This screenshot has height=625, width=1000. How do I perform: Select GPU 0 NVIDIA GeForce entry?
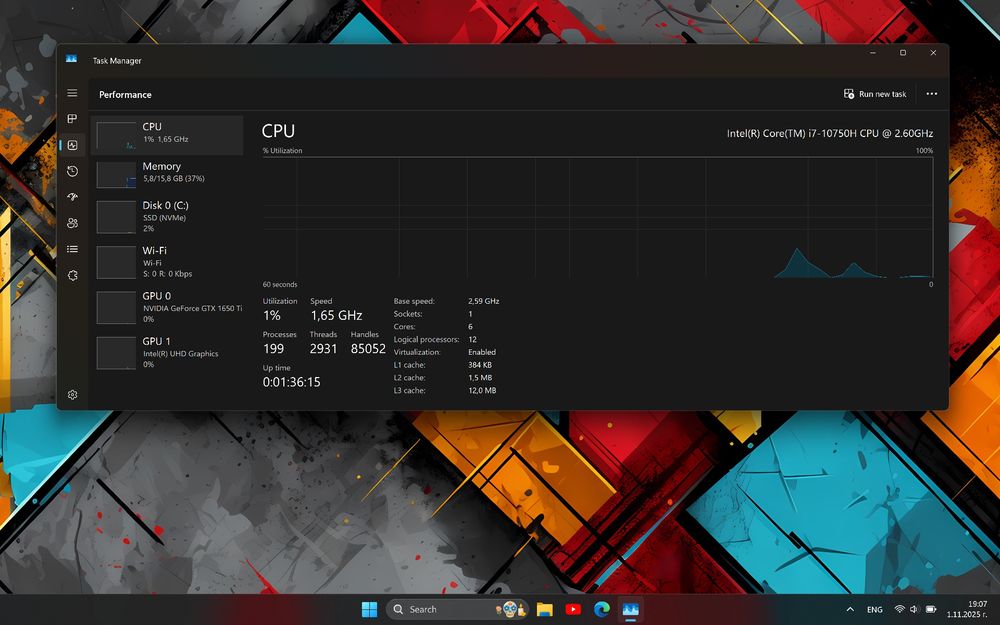(x=167, y=307)
